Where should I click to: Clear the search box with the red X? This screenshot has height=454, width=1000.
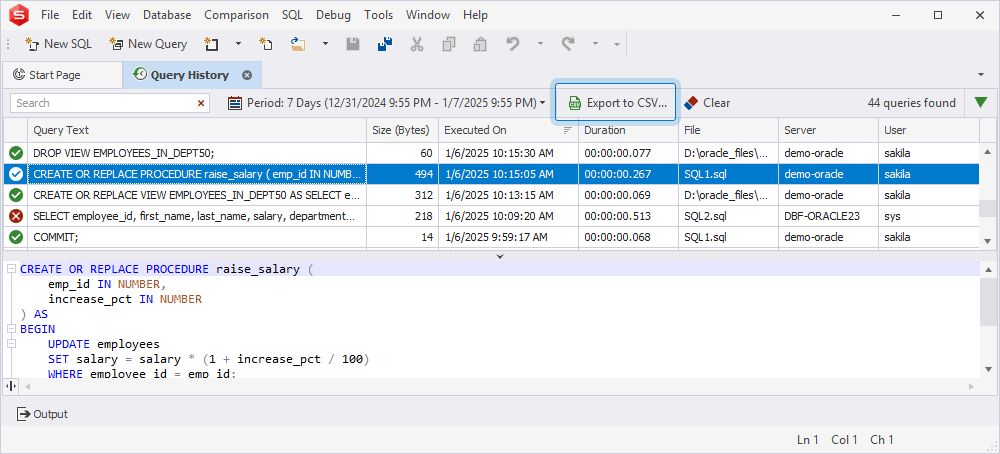click(x=201, y=103)
